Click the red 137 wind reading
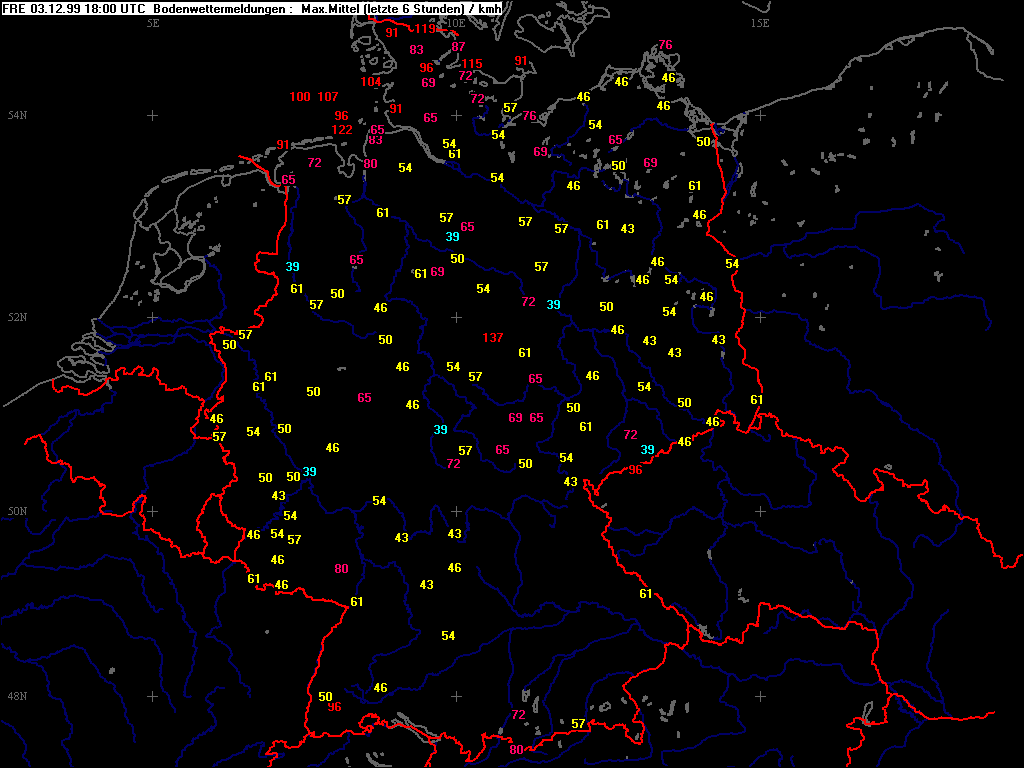Screen dimensions: 1024x768 tap(492, 337)
